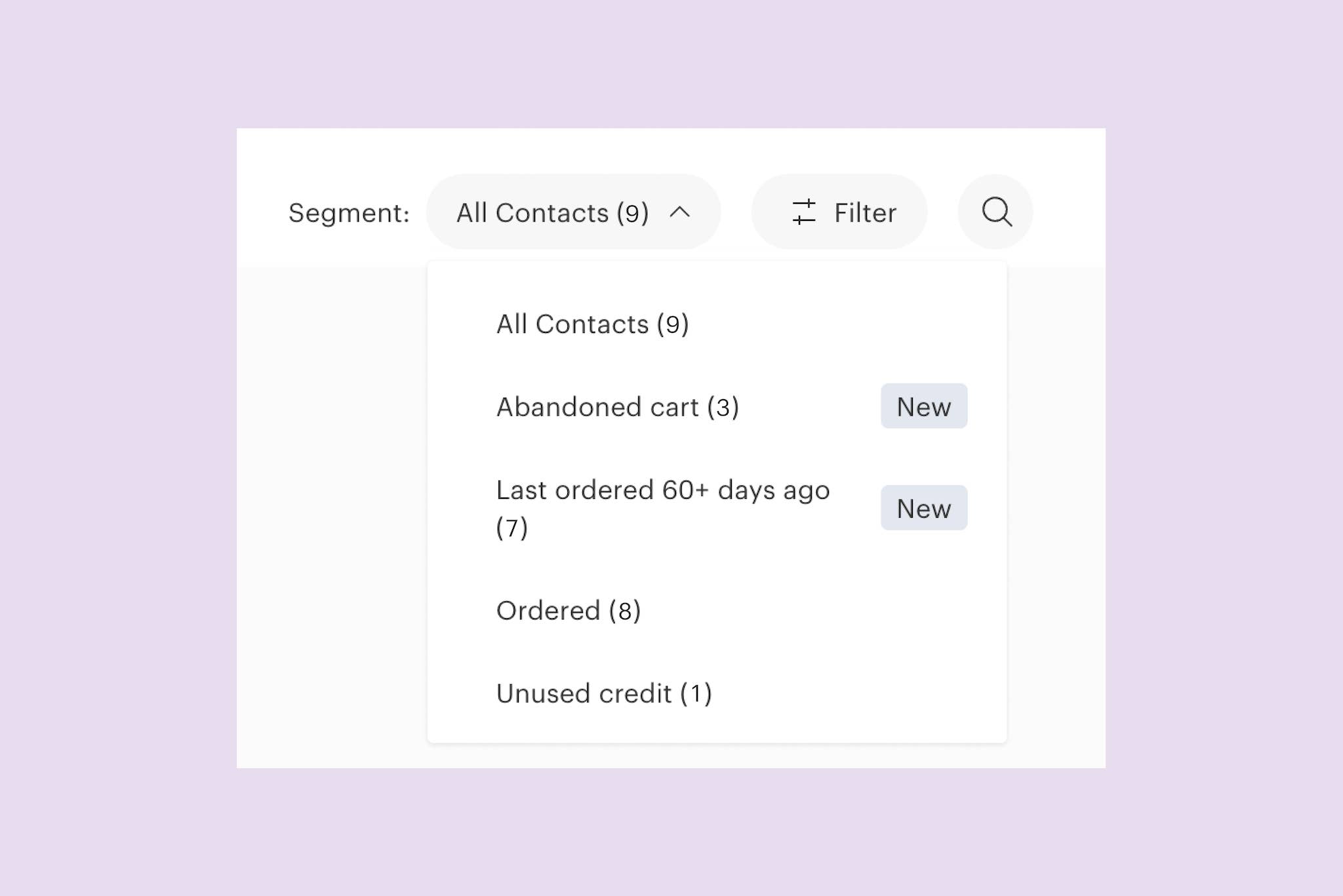Click the (8) count next to Ordered
Viewport: 1343px width, 896px height.
624,611
